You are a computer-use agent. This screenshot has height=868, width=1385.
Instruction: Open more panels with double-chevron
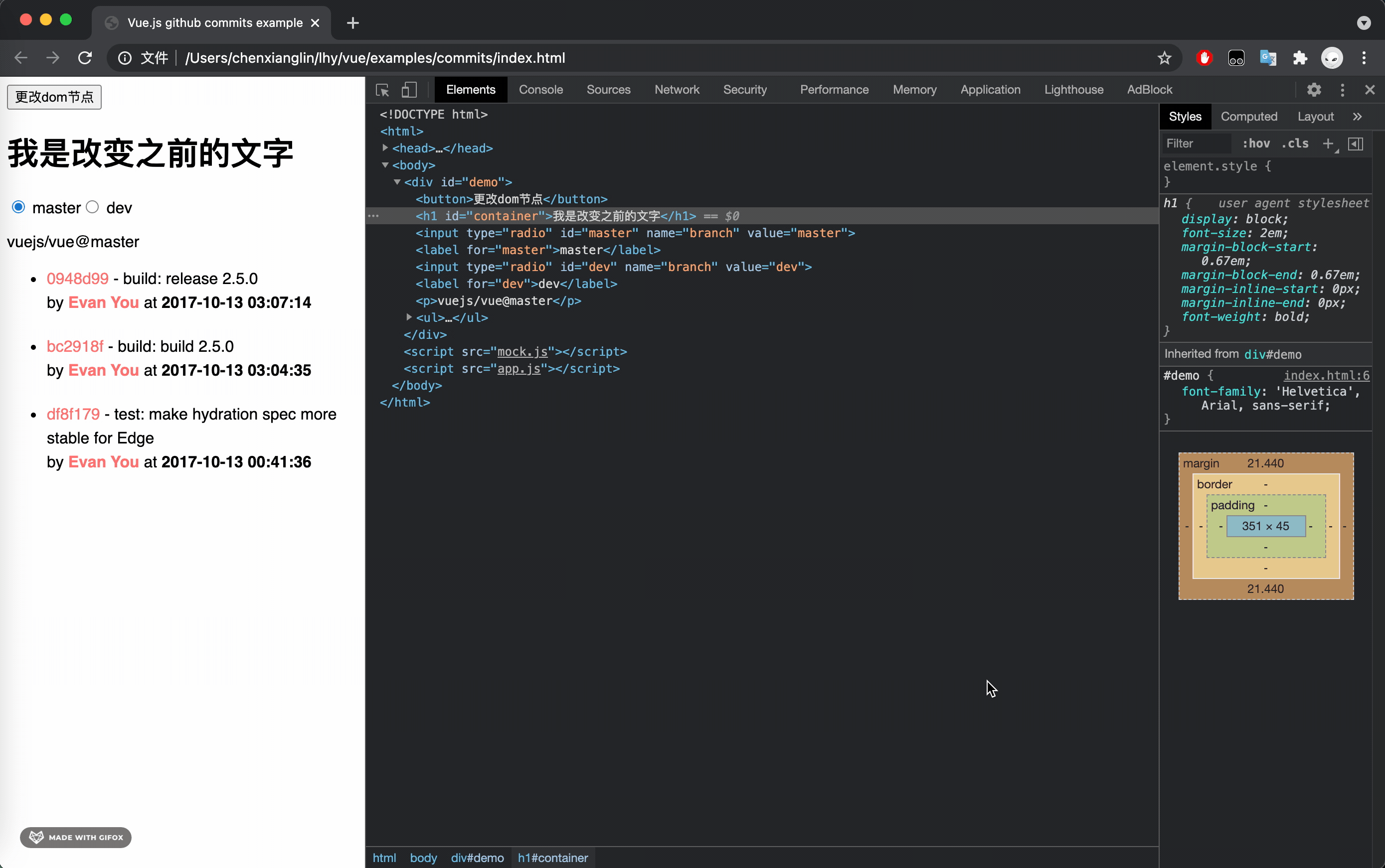1358,116
